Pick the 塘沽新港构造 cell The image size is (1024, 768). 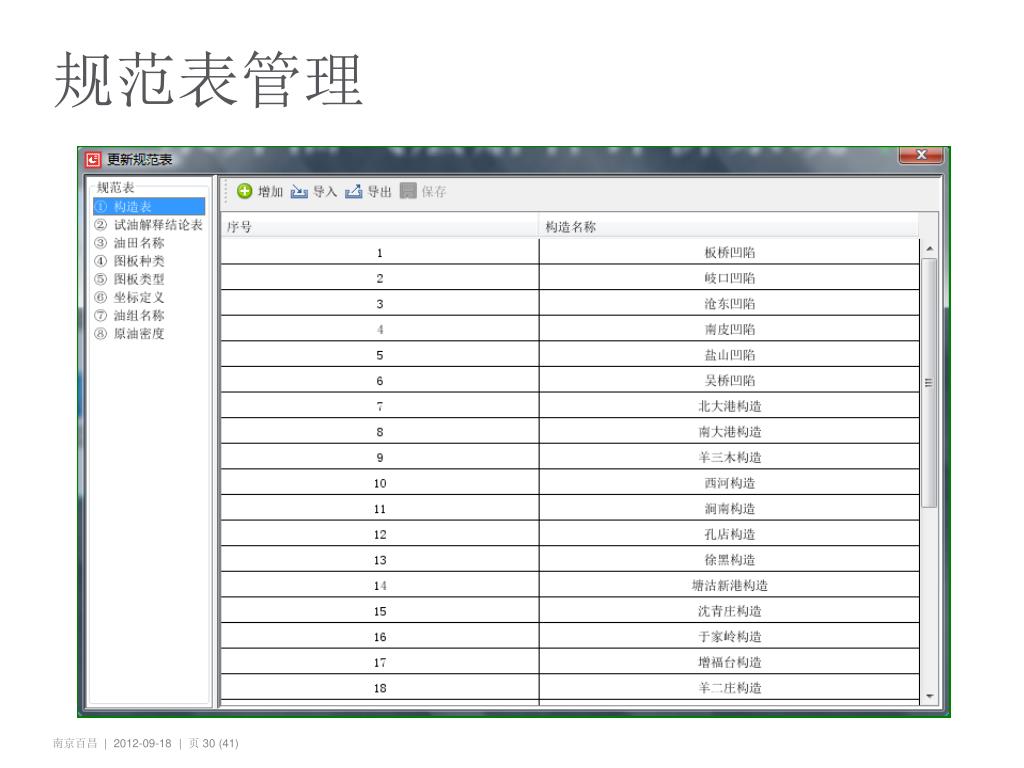[x=729, y=585]
